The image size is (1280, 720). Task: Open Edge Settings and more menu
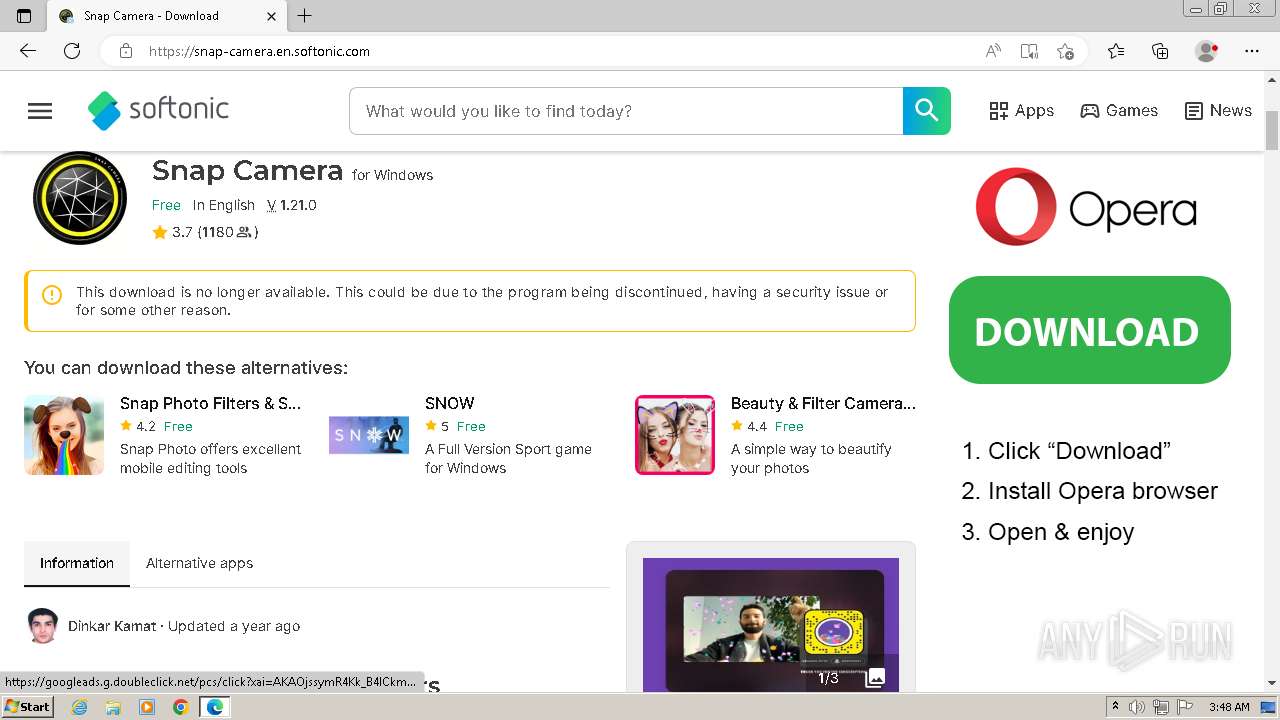(1252, 51)
